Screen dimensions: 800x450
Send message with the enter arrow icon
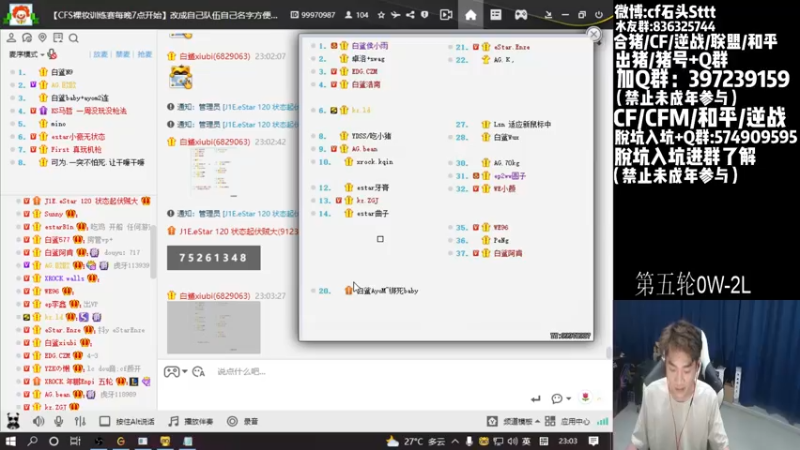tap(535, 398)
